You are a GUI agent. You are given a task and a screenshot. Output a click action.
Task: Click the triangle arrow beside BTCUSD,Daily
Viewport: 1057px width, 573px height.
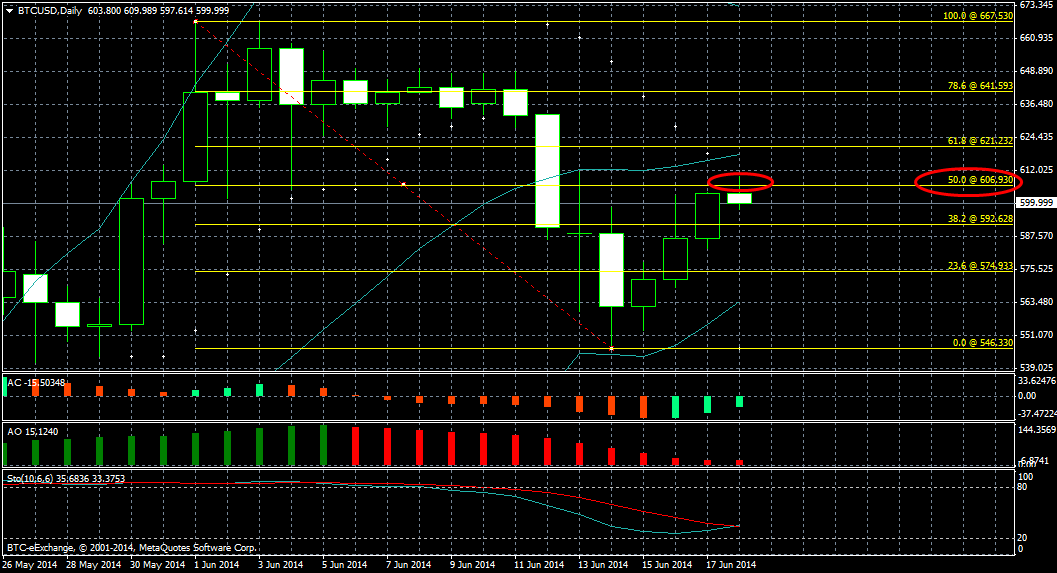point(9,9)
